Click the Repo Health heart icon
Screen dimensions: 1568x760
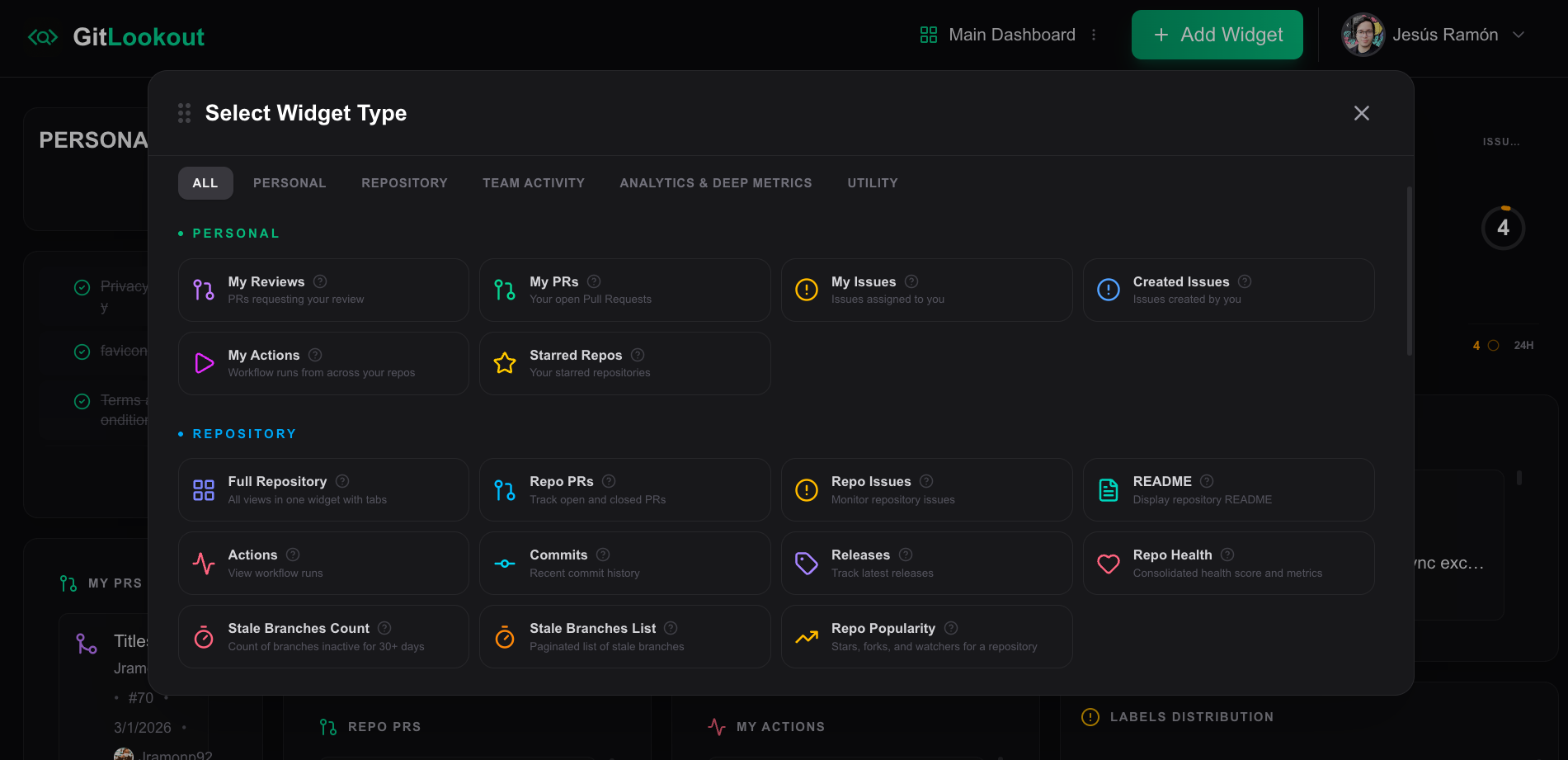coord(1109,564)
